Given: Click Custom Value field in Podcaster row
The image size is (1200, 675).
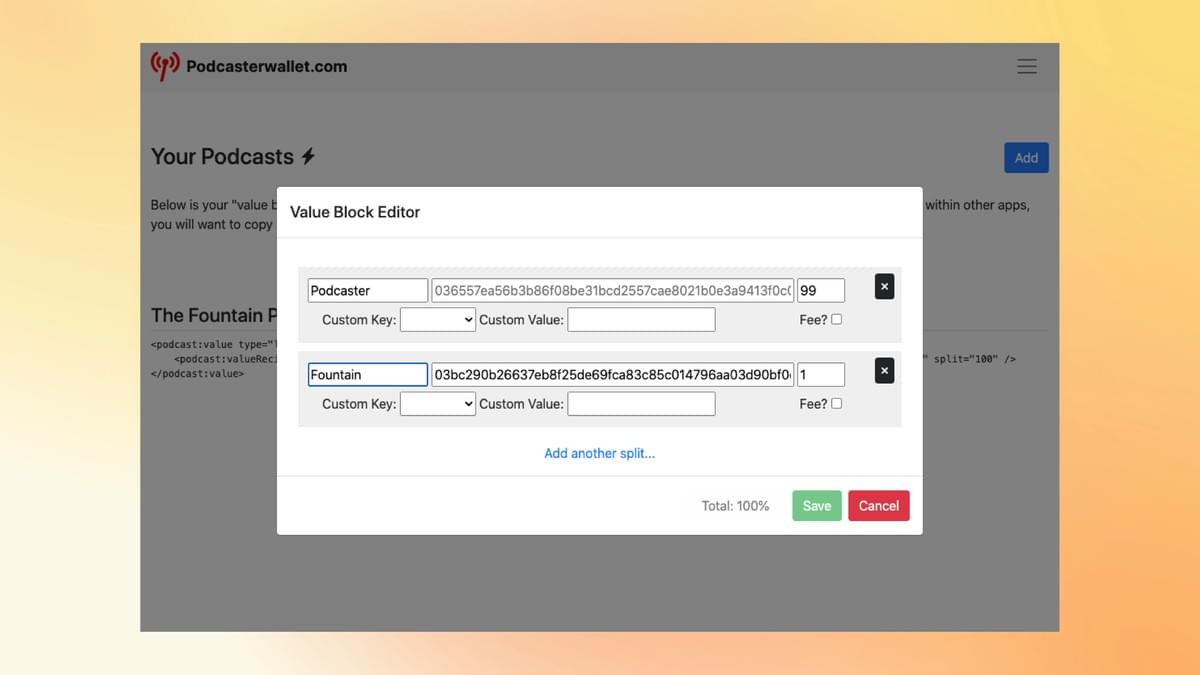Looking at the screenshot, I should [x=641, y=320].
